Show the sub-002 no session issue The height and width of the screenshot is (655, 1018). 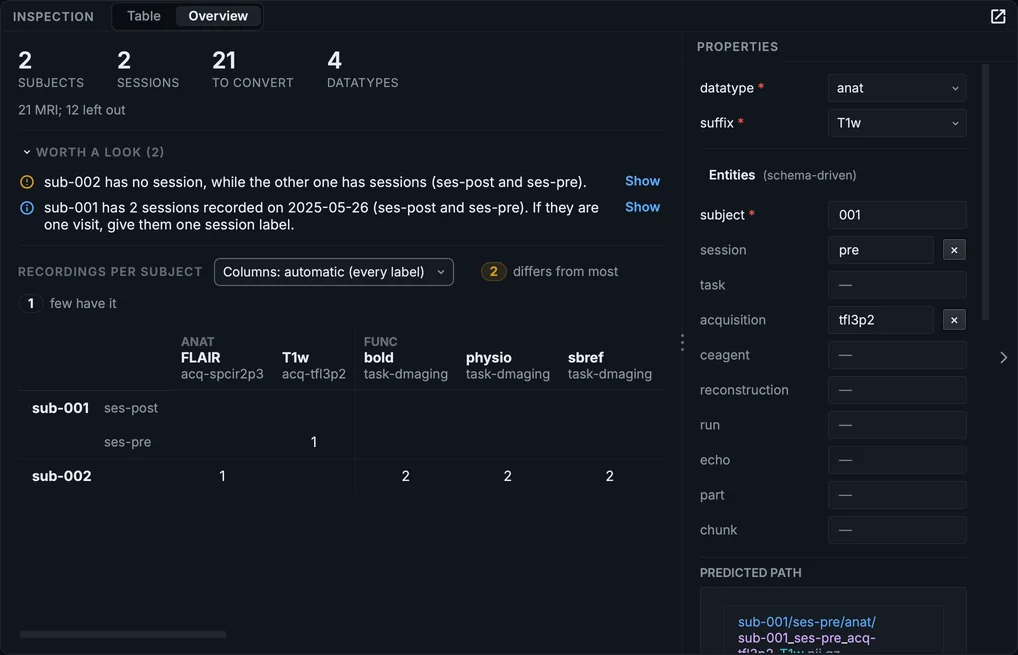(642, 181)
